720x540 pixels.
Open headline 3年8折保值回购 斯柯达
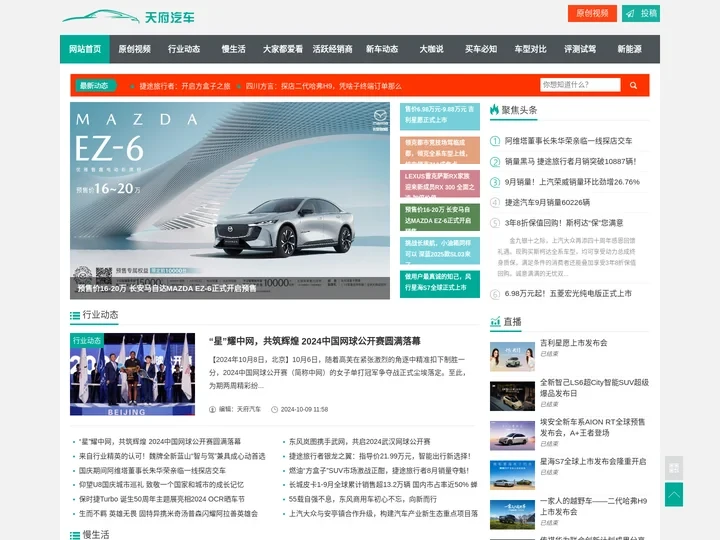pos(564,223)
